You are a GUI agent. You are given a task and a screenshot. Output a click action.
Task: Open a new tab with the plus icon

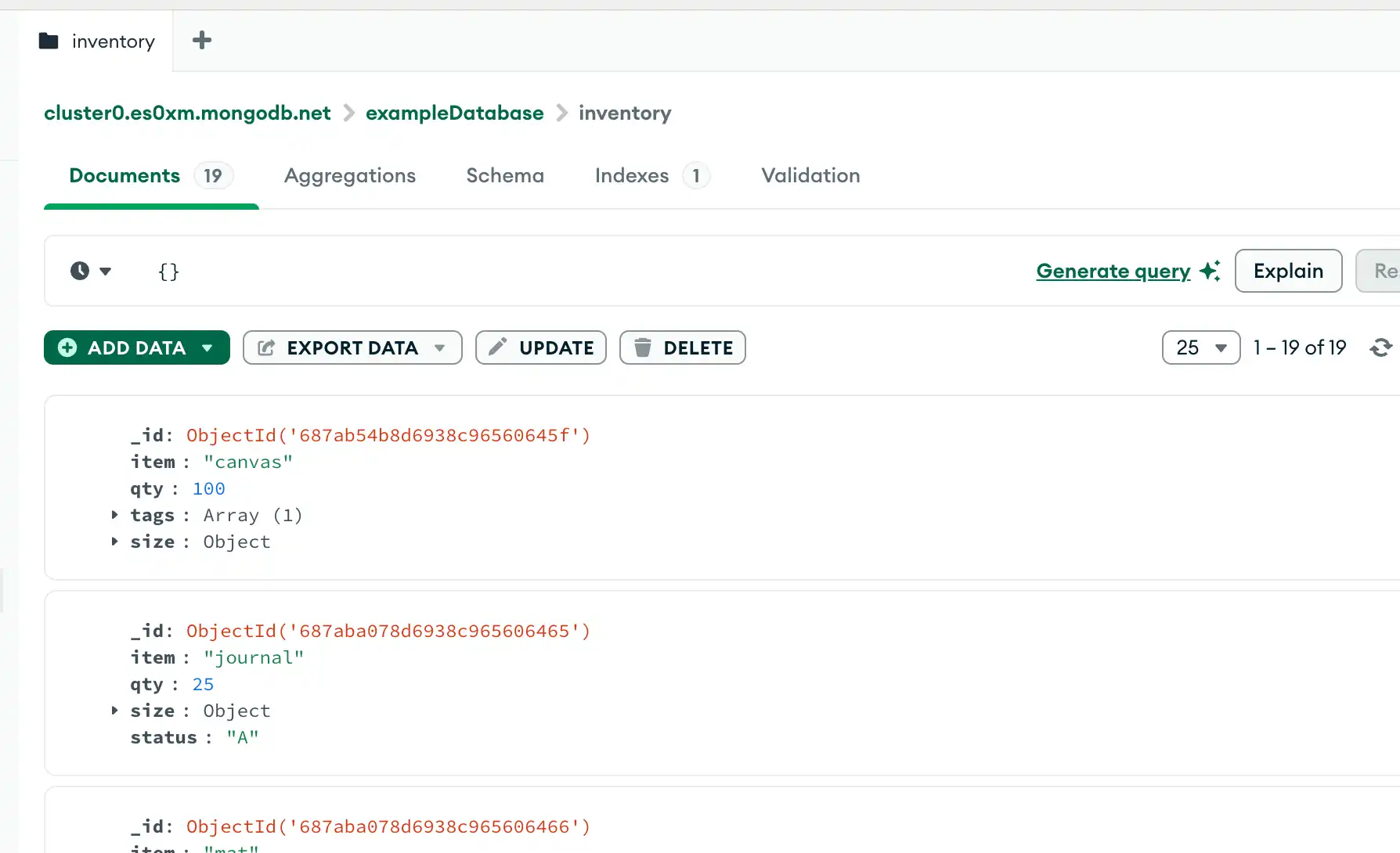pyautogui.click(x=201, y=39)
